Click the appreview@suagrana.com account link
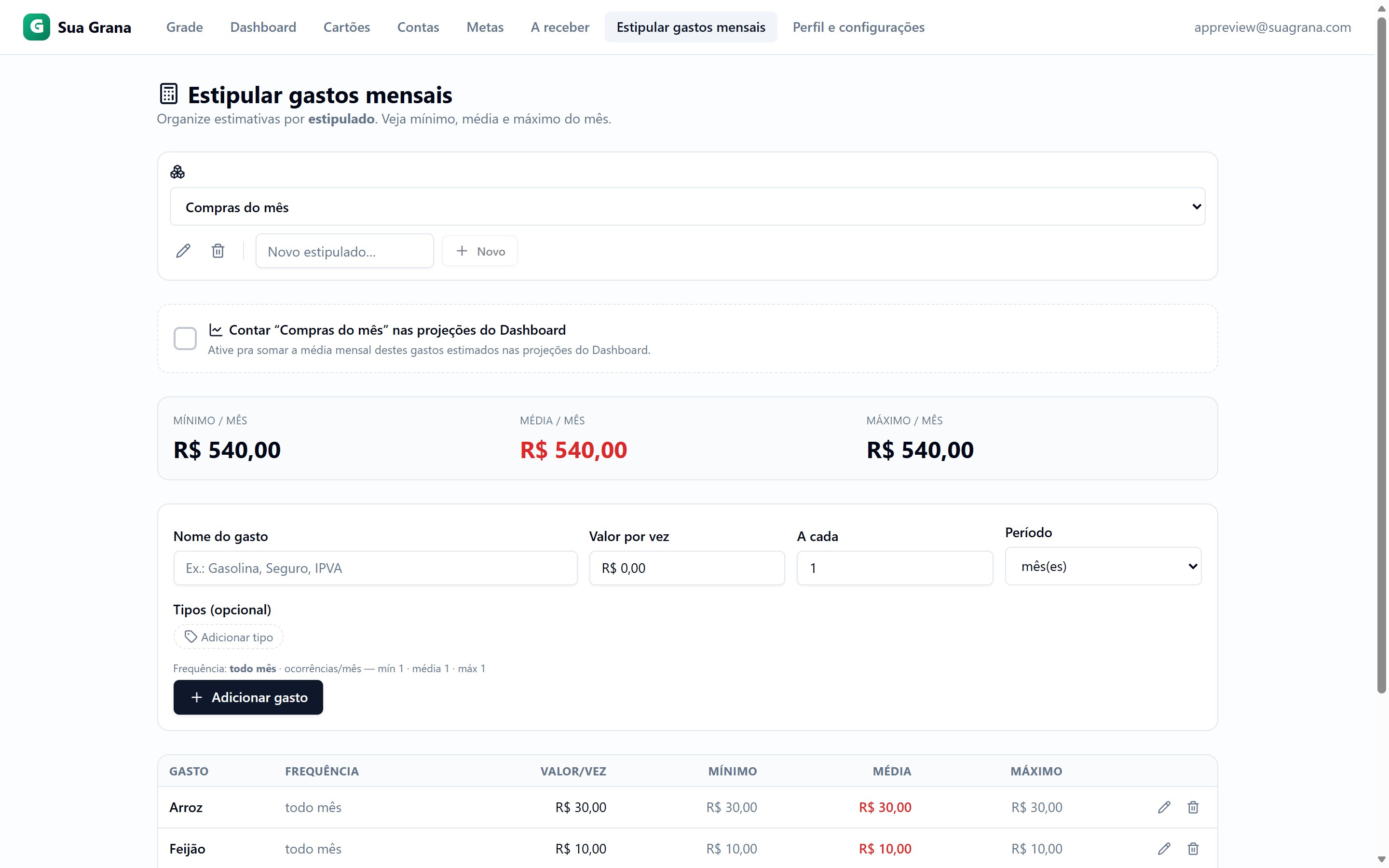Screen dimensions: 1389x868 click(1272, 27)
